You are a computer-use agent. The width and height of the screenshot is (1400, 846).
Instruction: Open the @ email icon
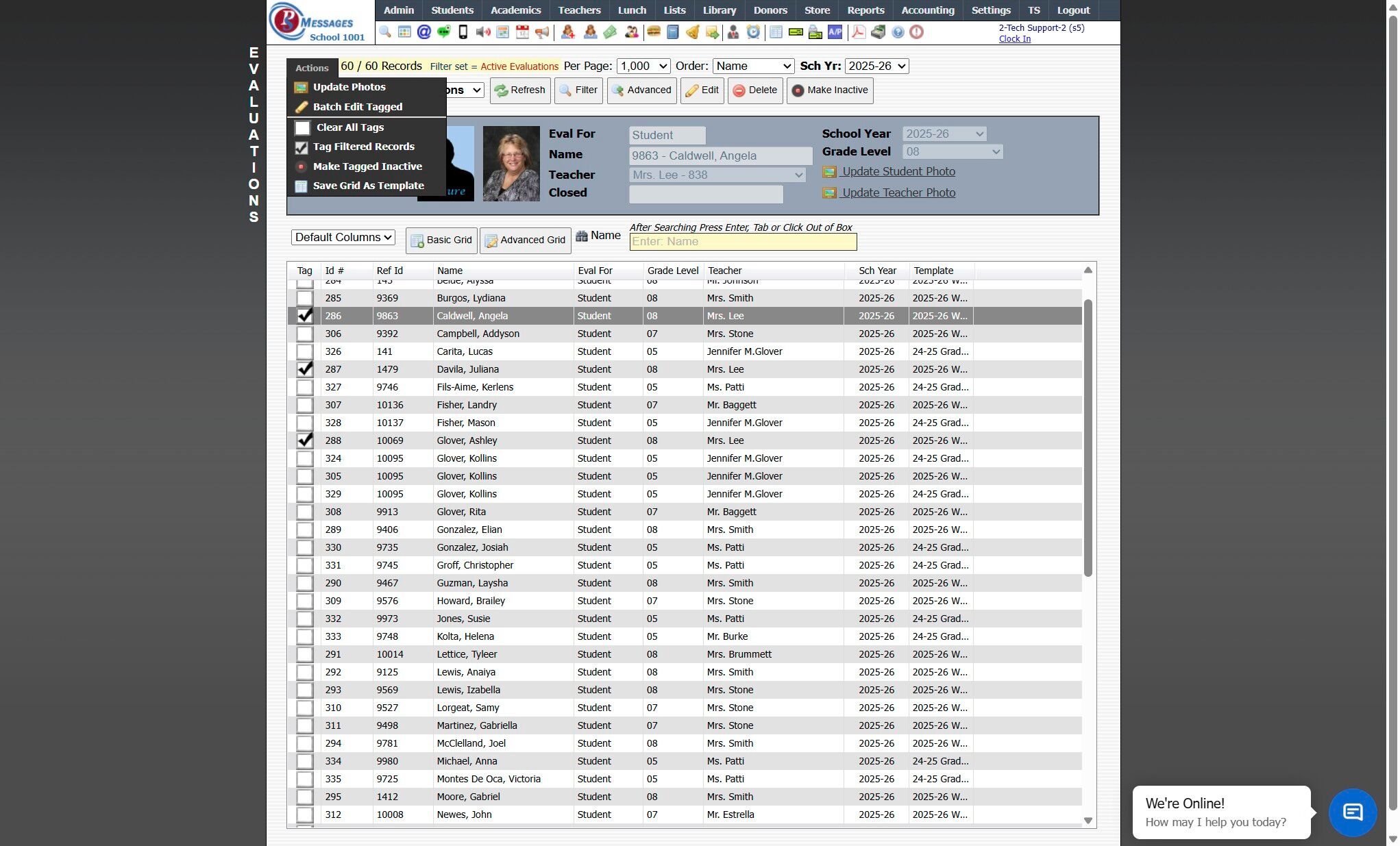(423, 32)
